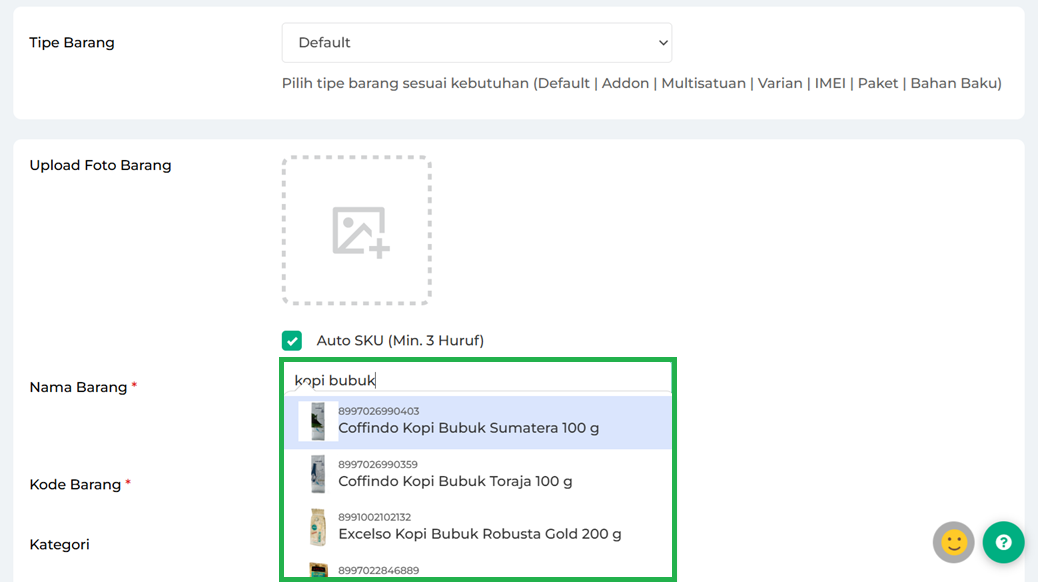Open the green question mark help button
The height and width of the screenshot is (584, 1038).
[x=1003, y=542]
